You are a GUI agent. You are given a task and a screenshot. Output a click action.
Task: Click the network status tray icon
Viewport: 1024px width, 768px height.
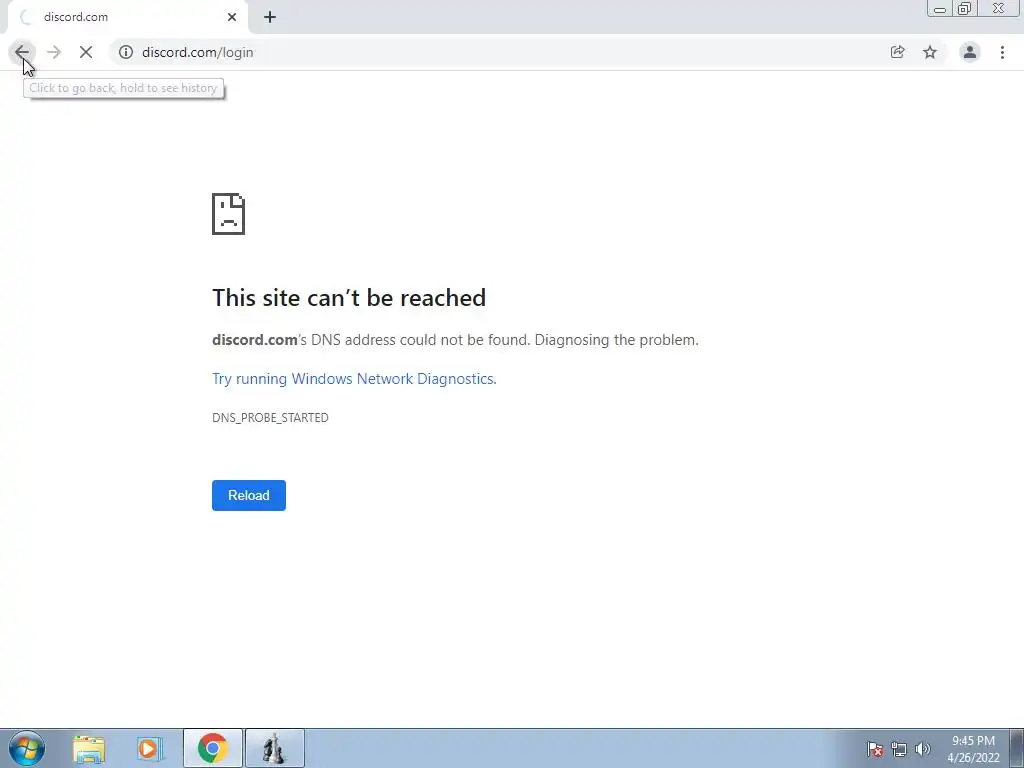pos(899,749)
